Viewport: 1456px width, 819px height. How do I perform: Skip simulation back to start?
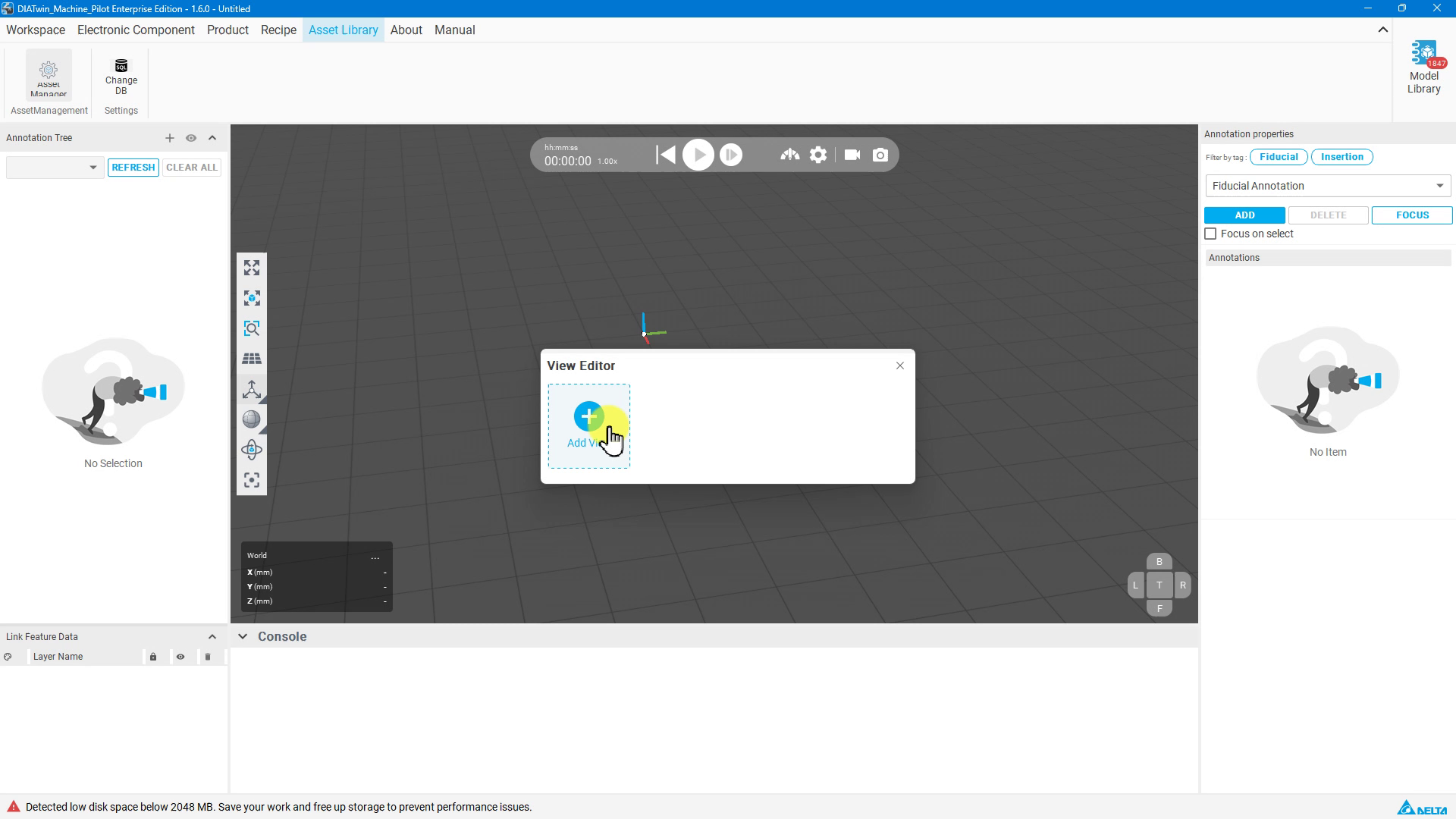click(x=666, y=155)
